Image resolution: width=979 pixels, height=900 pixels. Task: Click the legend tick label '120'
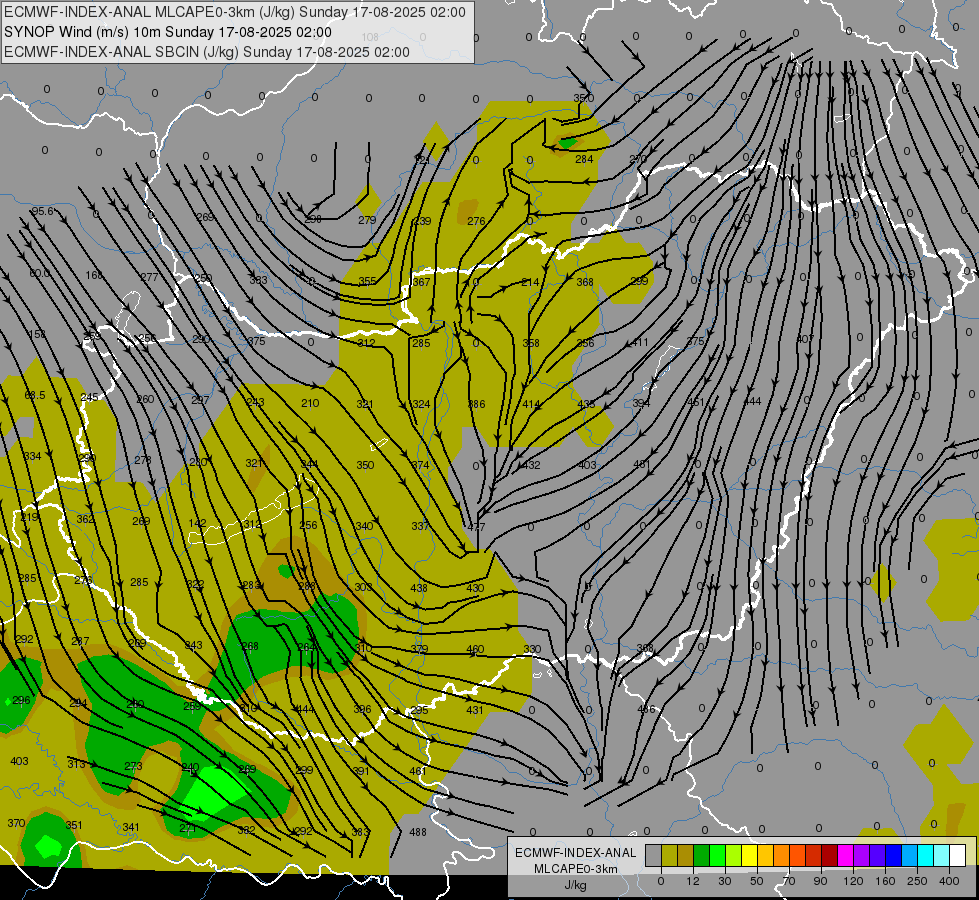point(854,881)
